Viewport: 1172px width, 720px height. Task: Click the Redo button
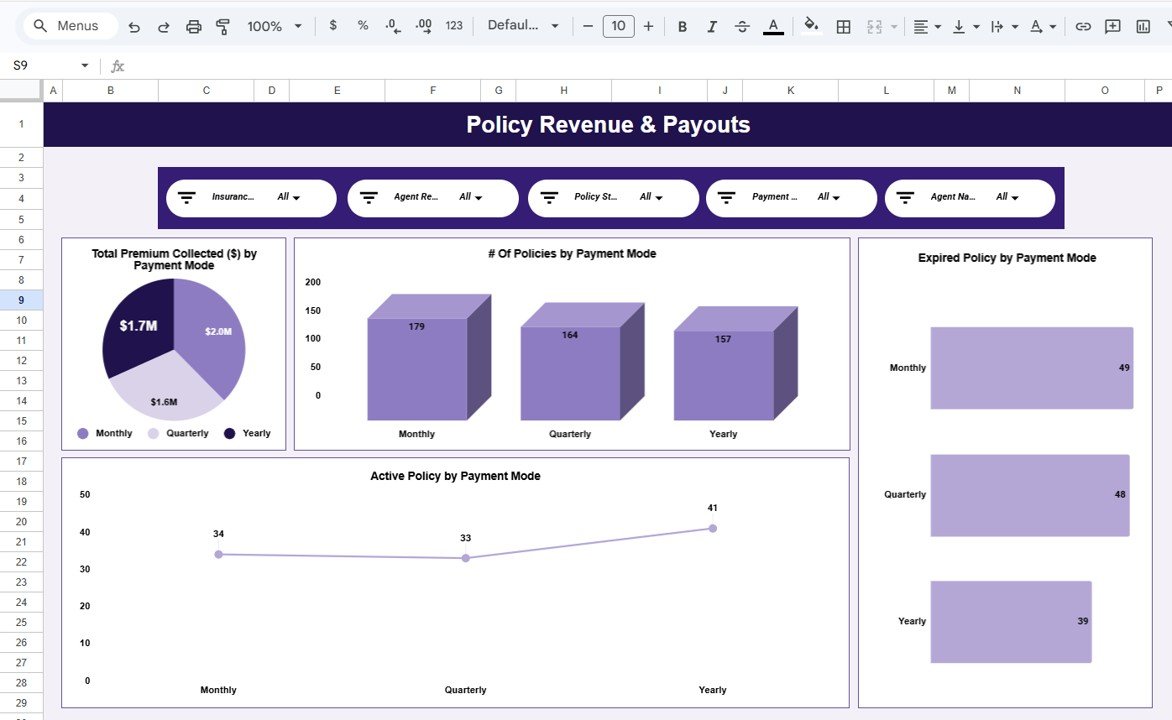click(163, 26)
